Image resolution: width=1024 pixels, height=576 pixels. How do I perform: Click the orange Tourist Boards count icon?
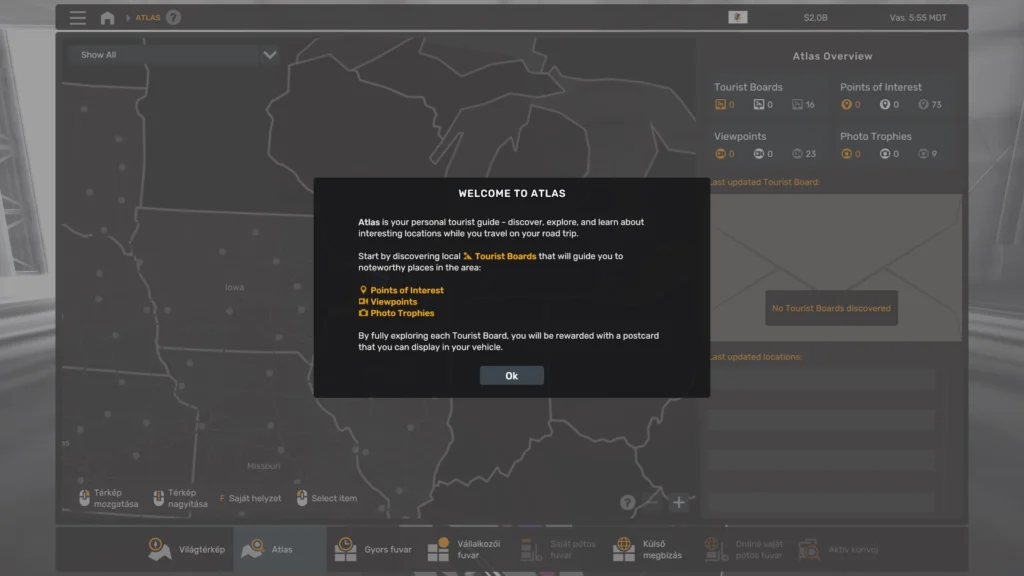coord(720,104)
